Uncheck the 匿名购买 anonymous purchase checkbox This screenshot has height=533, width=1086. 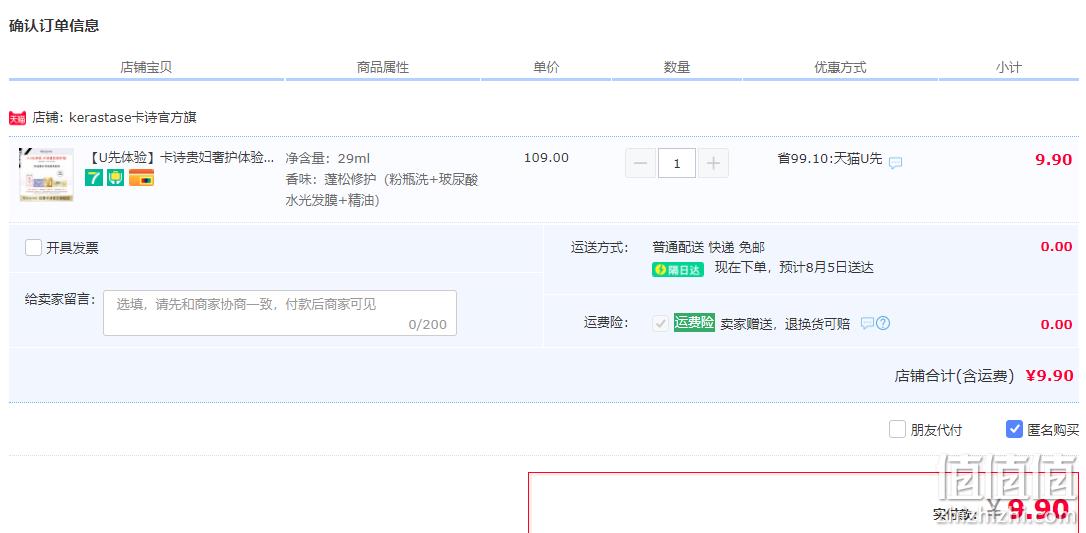click(x=1014, y=429)
